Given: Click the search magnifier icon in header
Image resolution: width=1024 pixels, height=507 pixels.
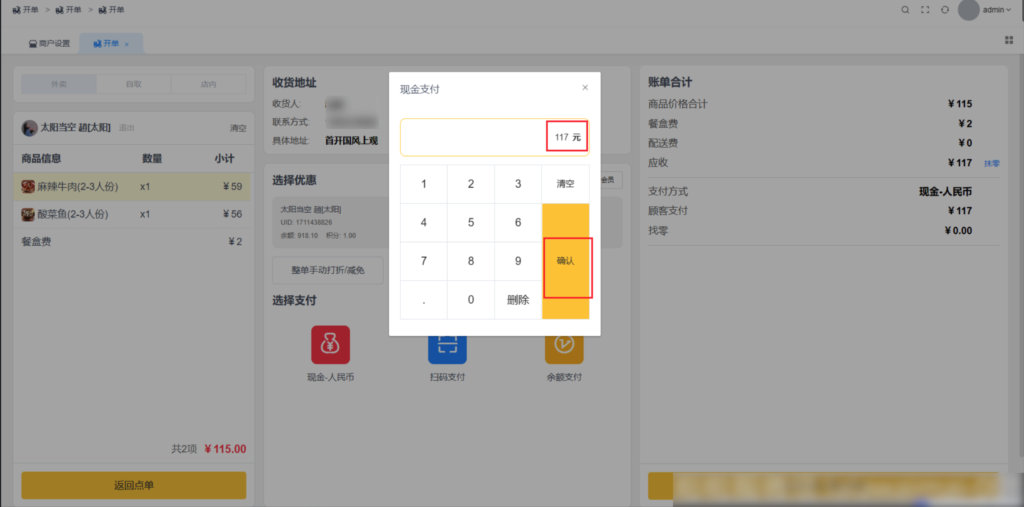Looking at the screenshot, I should 905,10.
